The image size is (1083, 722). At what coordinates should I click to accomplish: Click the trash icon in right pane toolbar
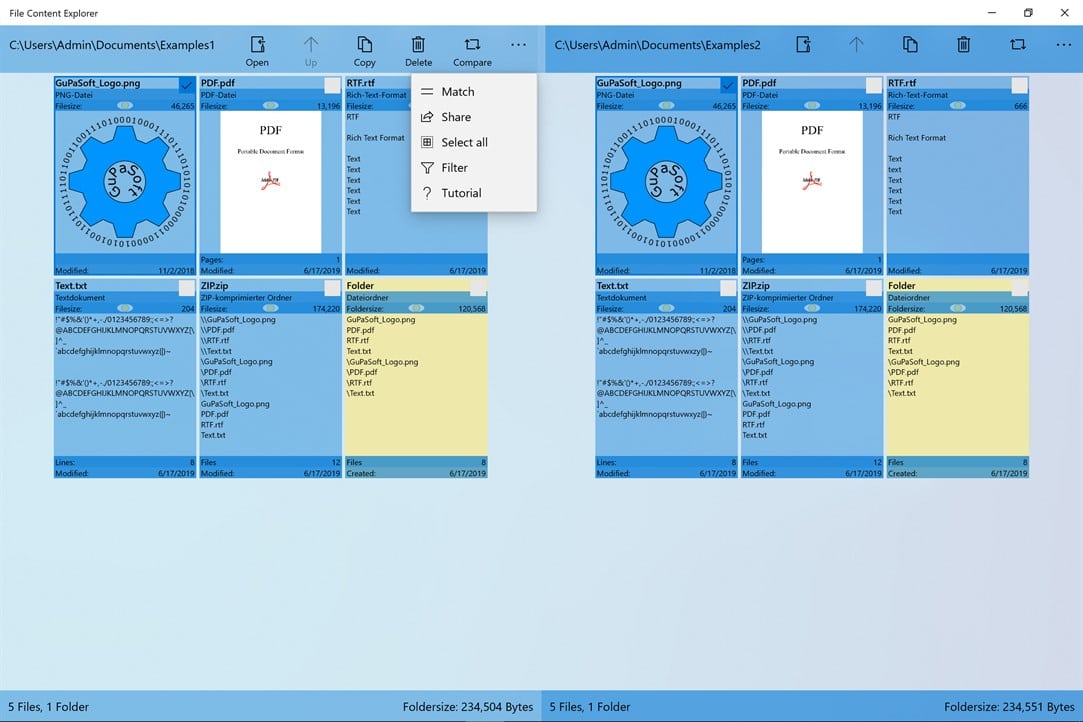[x=963, y=45]
